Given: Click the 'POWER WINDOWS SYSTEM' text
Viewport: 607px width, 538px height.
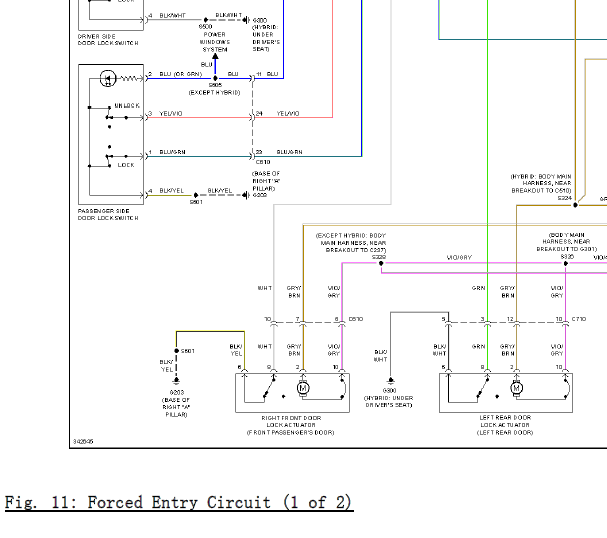Looking at the screenshot, I should click(215, 42).
